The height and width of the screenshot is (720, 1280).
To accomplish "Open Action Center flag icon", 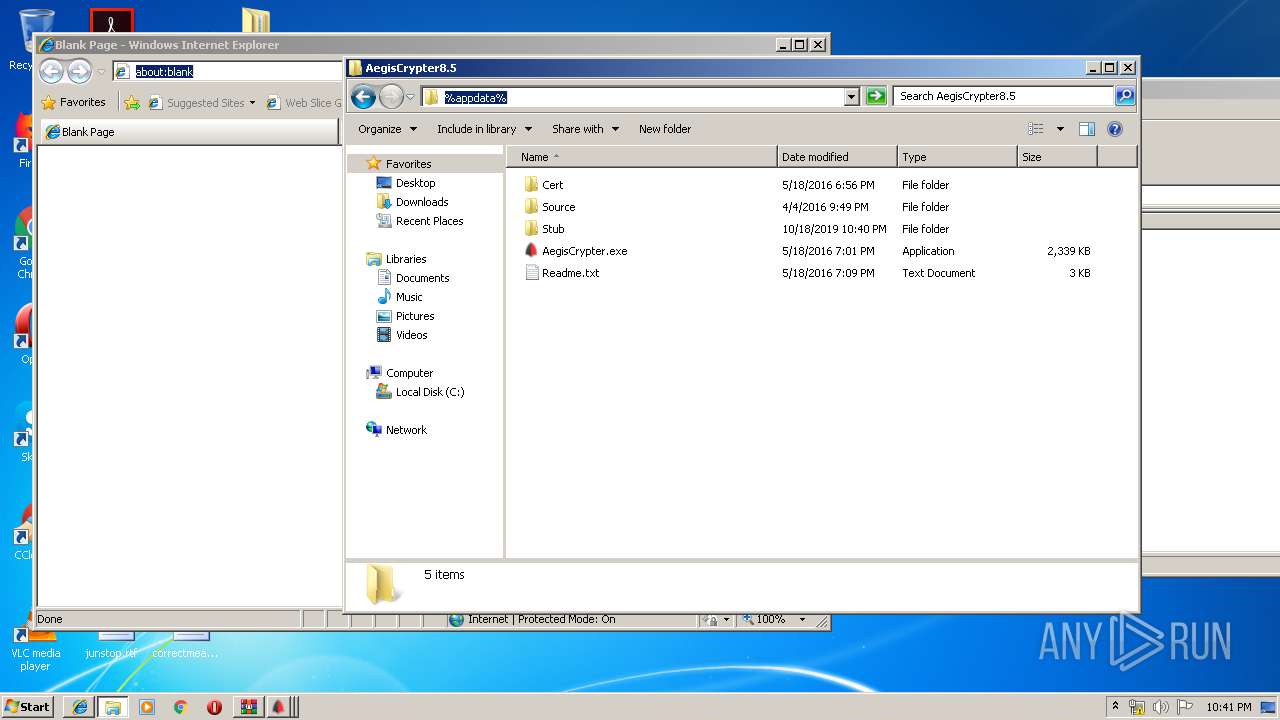I will tap(1185, 707).
